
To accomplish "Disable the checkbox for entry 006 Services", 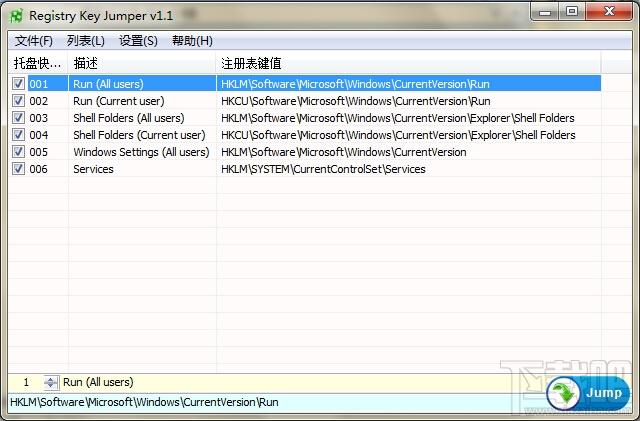I will tap(18, 169).
